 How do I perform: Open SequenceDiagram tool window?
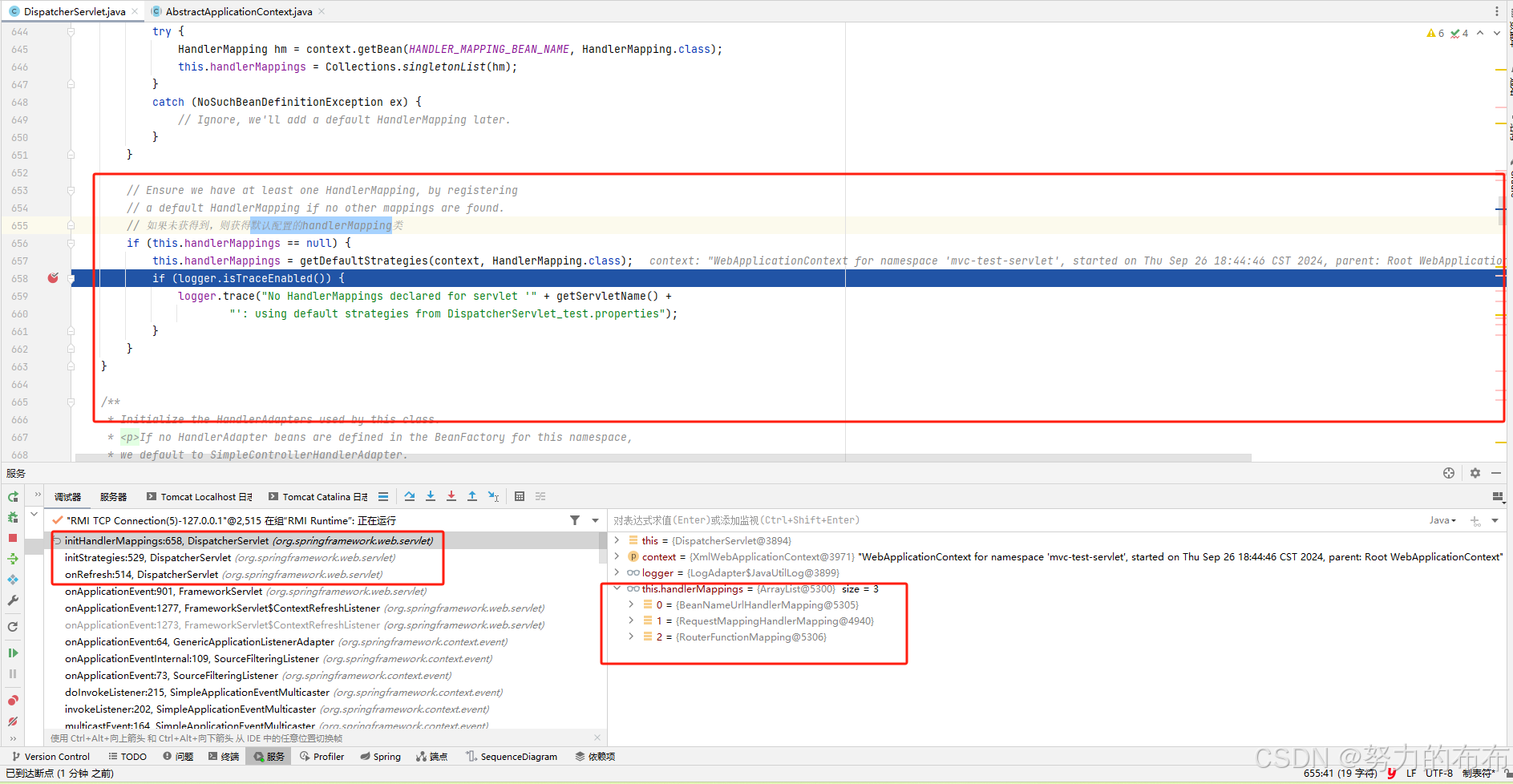coord(512,757)
